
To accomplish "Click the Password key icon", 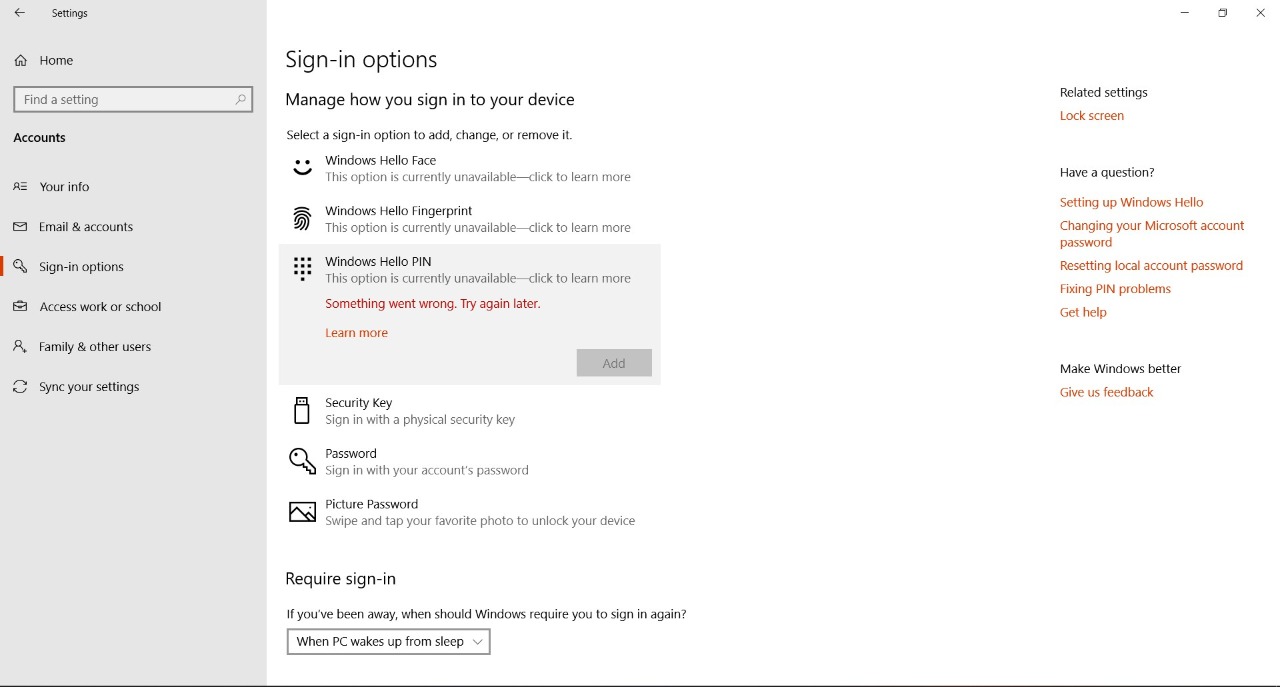I will (302, 461).
